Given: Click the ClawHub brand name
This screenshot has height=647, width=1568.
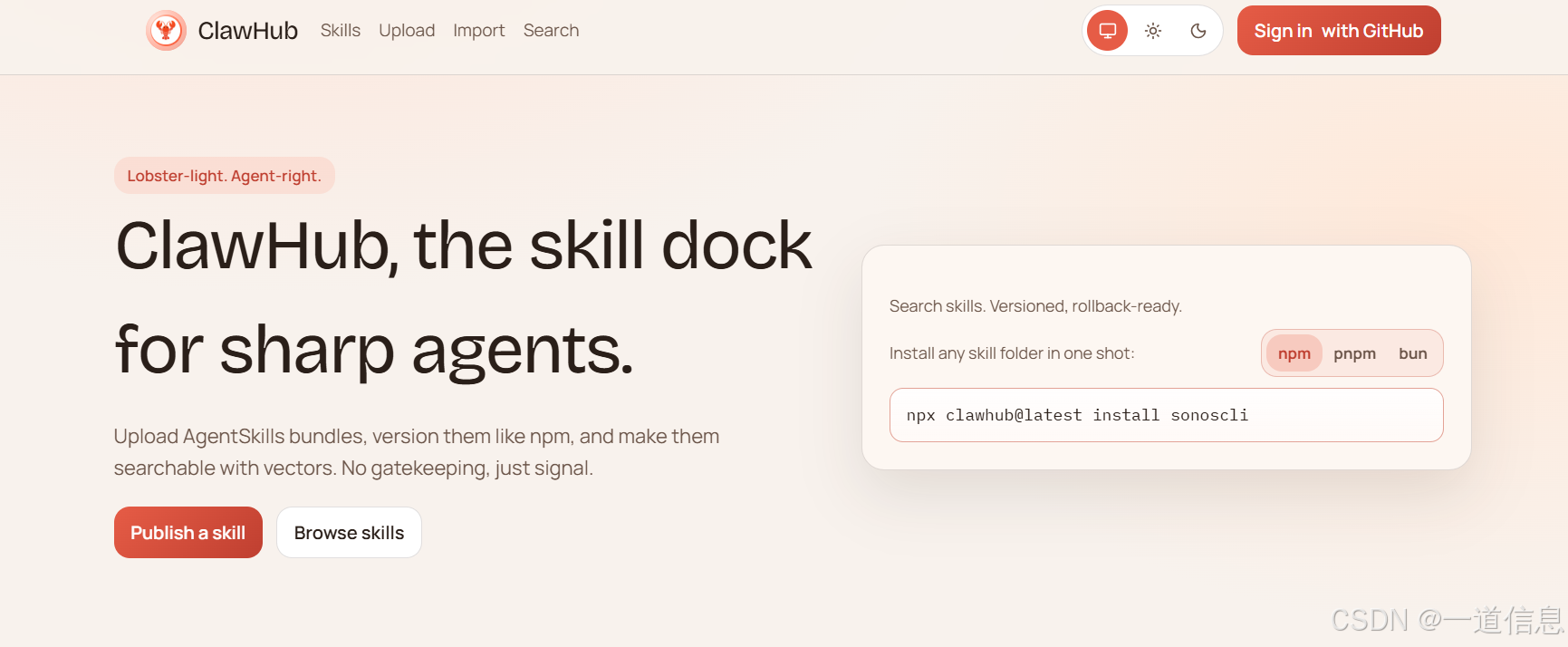Looking at the screenshot, I should (247, 31).
